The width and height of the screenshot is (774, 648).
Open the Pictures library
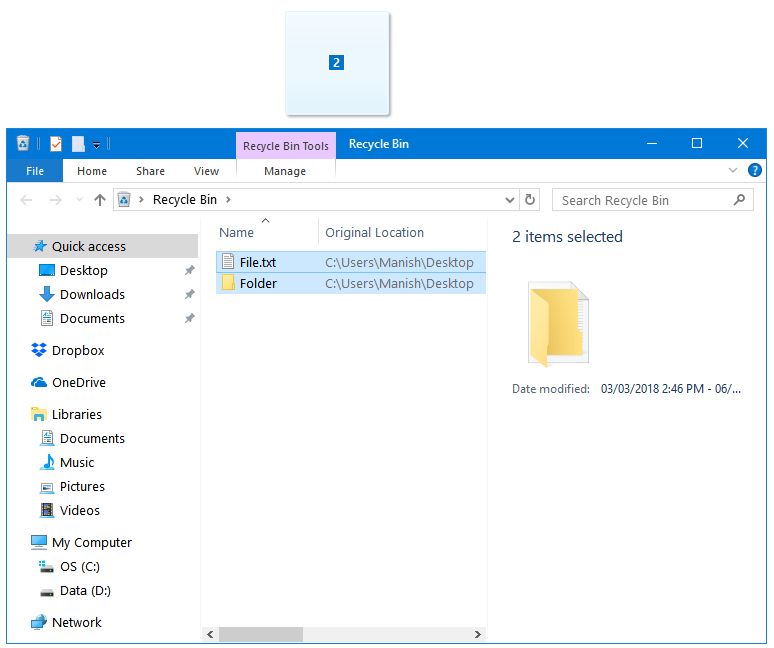coord(82,487)
